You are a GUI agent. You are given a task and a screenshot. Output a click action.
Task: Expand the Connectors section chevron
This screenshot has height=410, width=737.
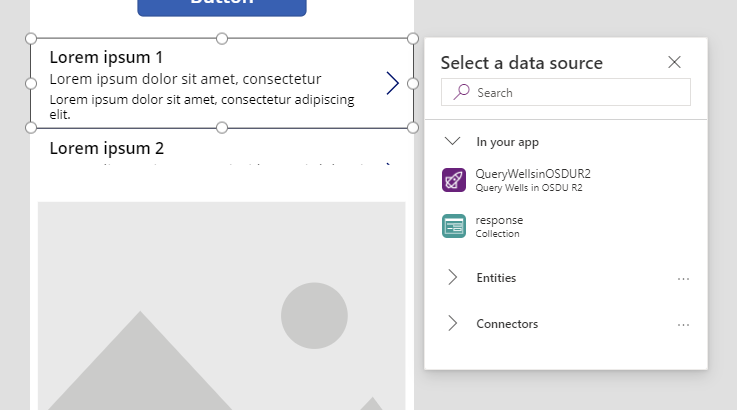pos(452,323)
